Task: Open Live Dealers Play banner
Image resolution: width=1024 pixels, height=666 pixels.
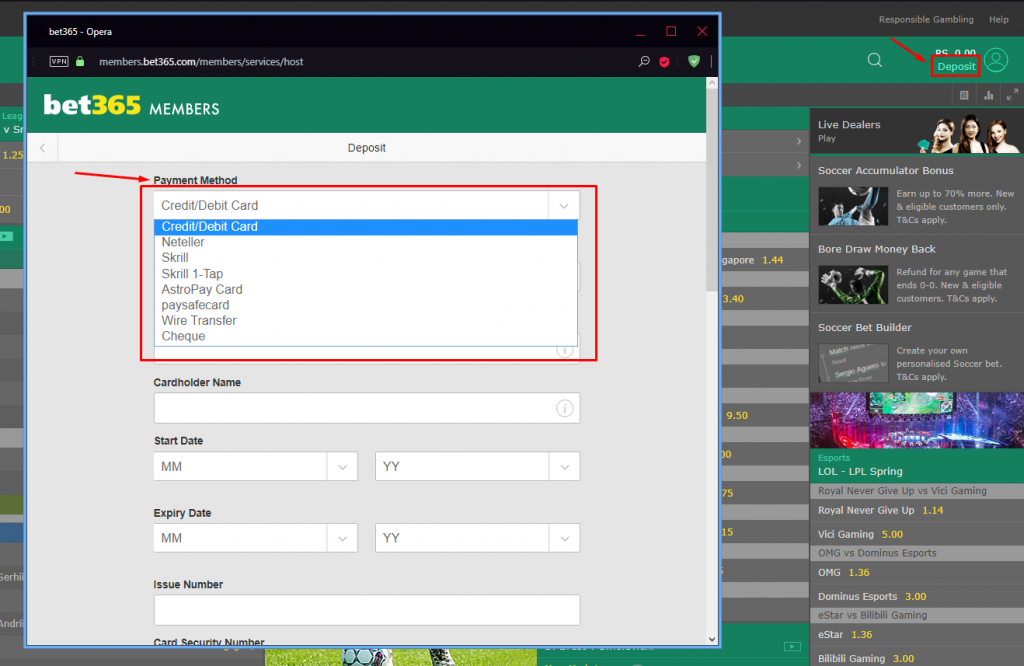Action: point(917,131)
